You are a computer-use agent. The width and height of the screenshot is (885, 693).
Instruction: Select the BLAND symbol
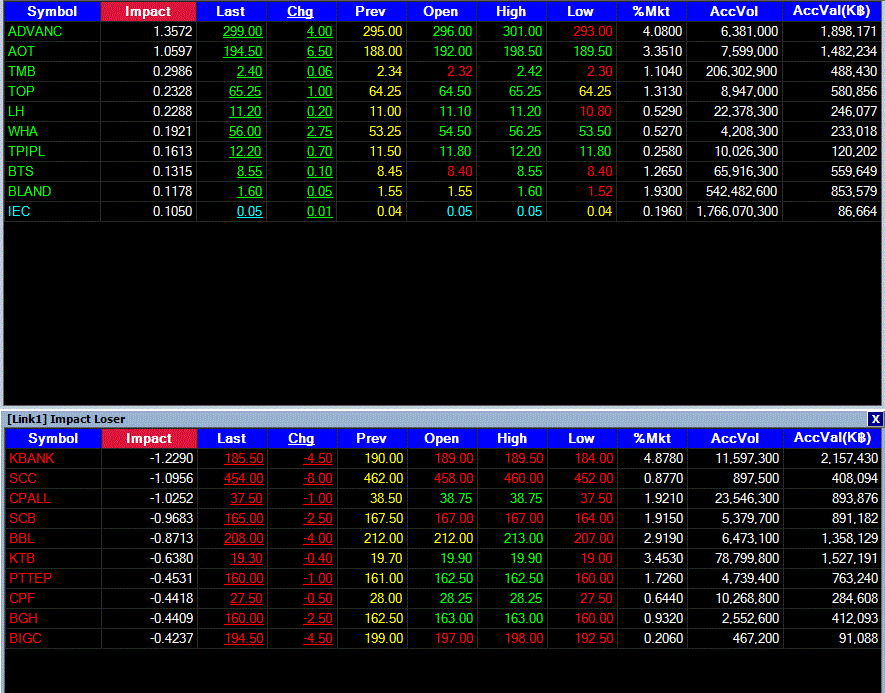click(x=29, y=191)
